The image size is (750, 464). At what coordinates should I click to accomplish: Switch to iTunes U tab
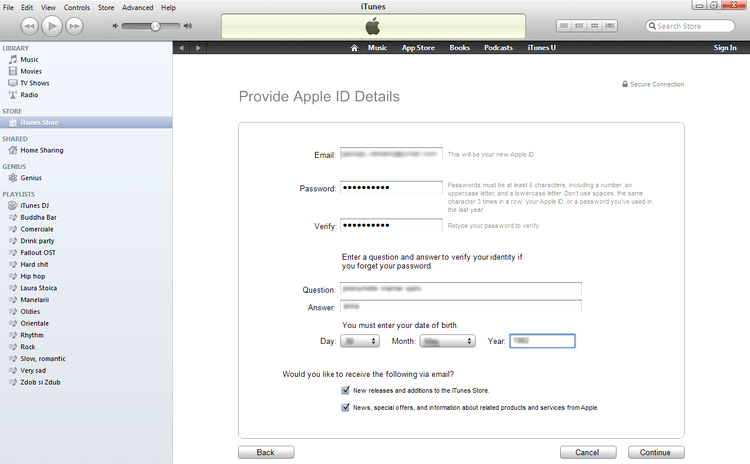coord(541,48)
